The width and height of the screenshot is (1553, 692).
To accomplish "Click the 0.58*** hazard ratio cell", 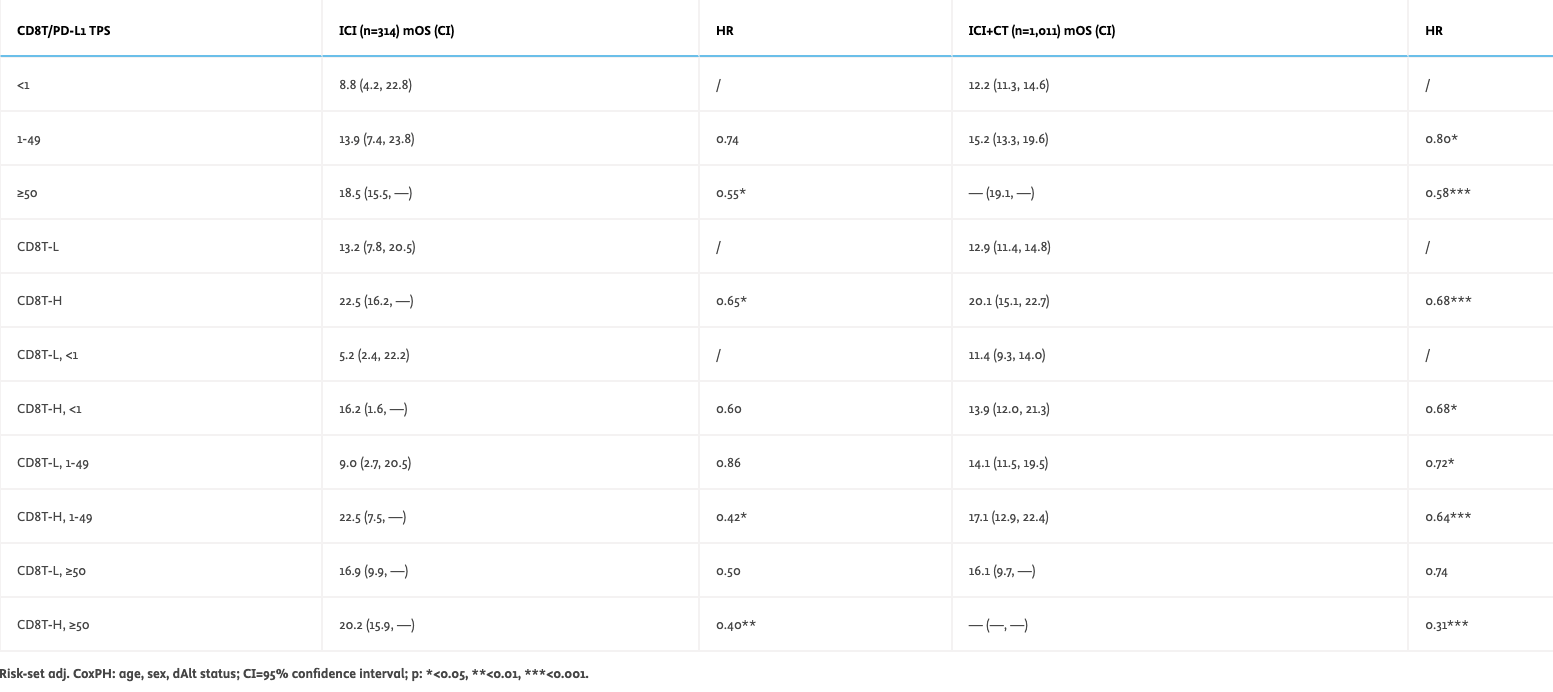I will (x=1446, y=193).
